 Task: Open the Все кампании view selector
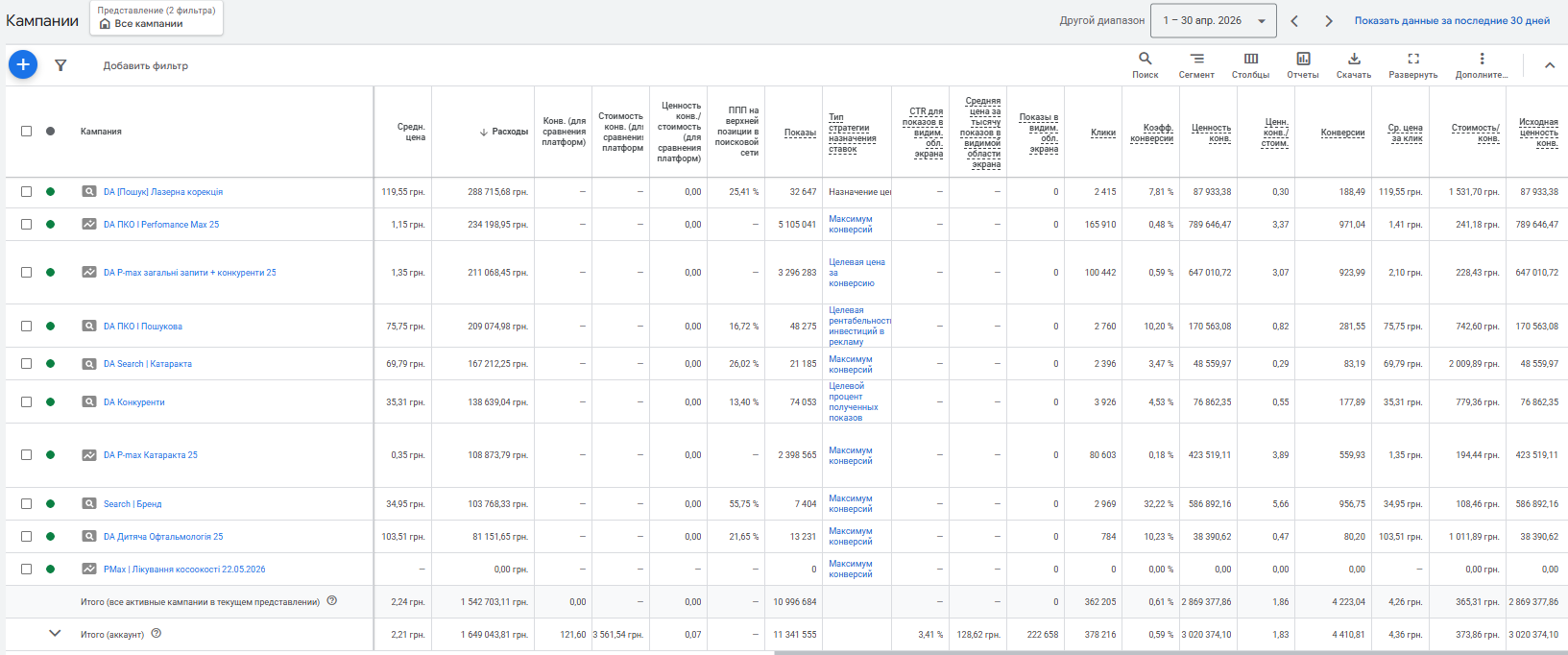157,18
